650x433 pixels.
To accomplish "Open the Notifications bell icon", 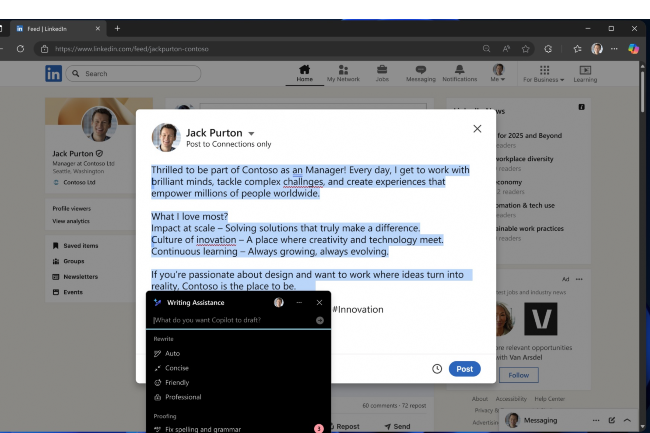I will (459, 70).
